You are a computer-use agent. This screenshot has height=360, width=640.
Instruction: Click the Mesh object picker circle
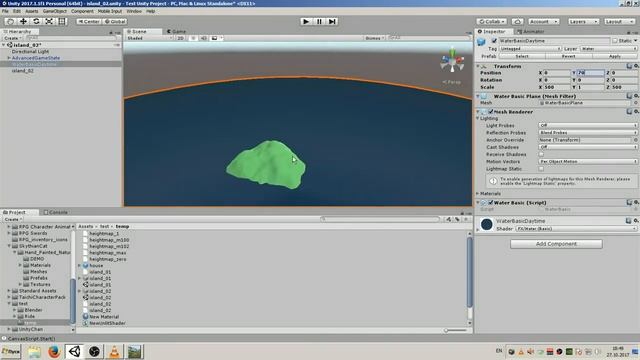[636, 103]
